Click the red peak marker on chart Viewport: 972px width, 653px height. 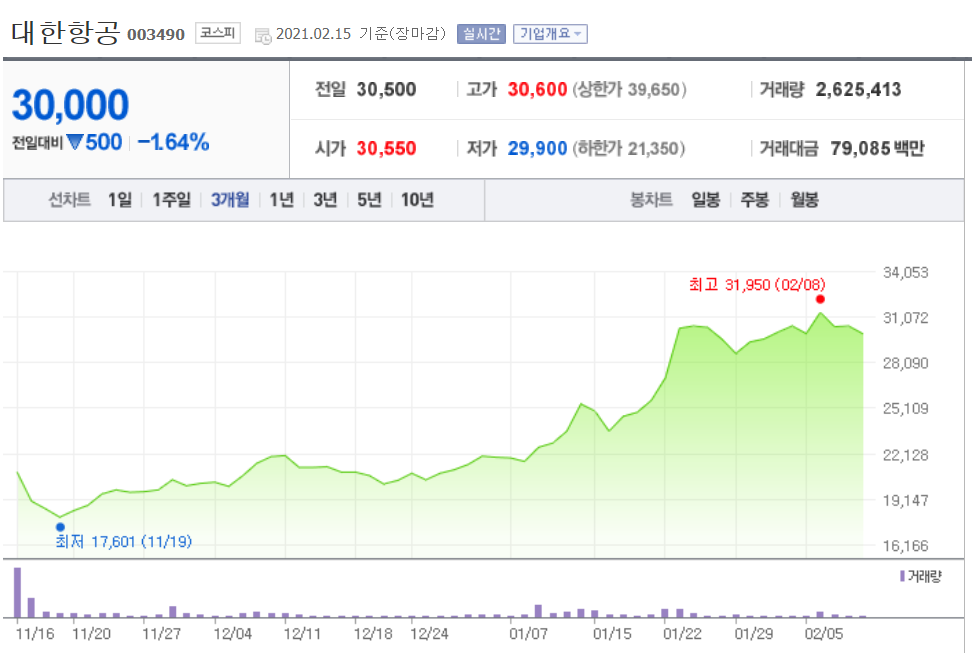coord(820,300)
